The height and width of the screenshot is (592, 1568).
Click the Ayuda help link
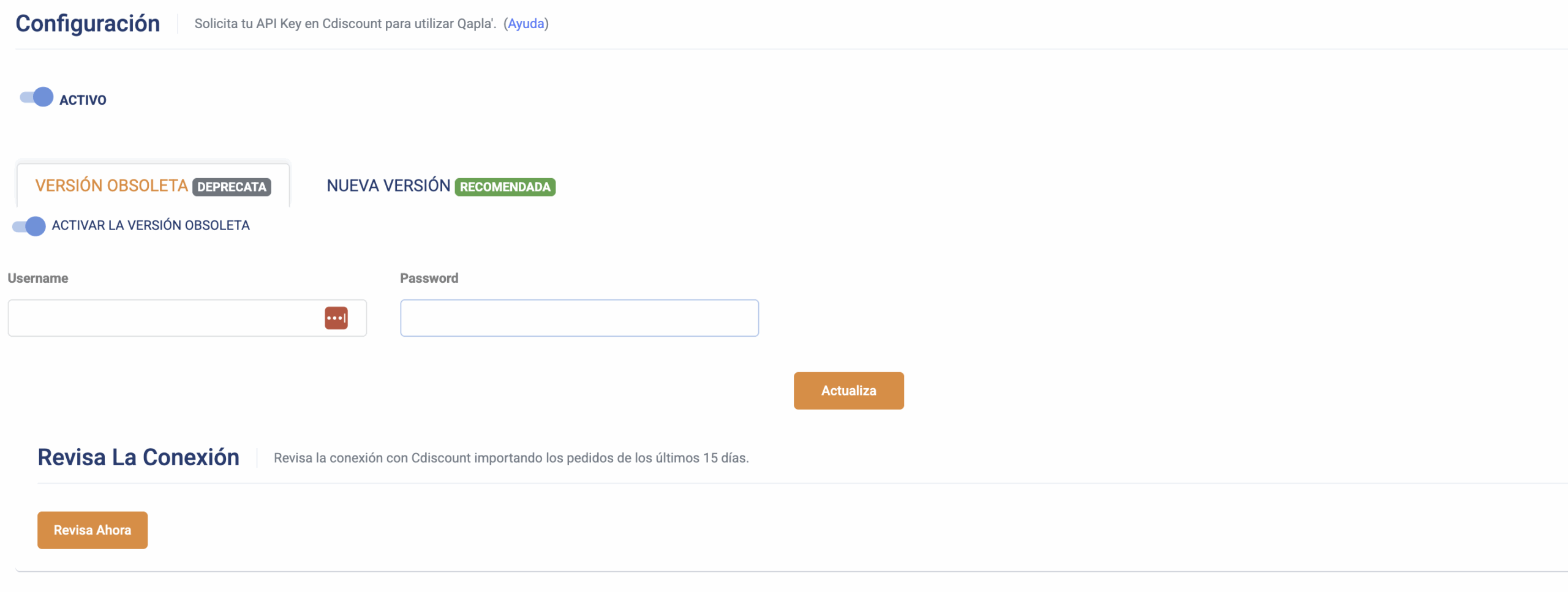pyautogui.click(x=526, y=24)
